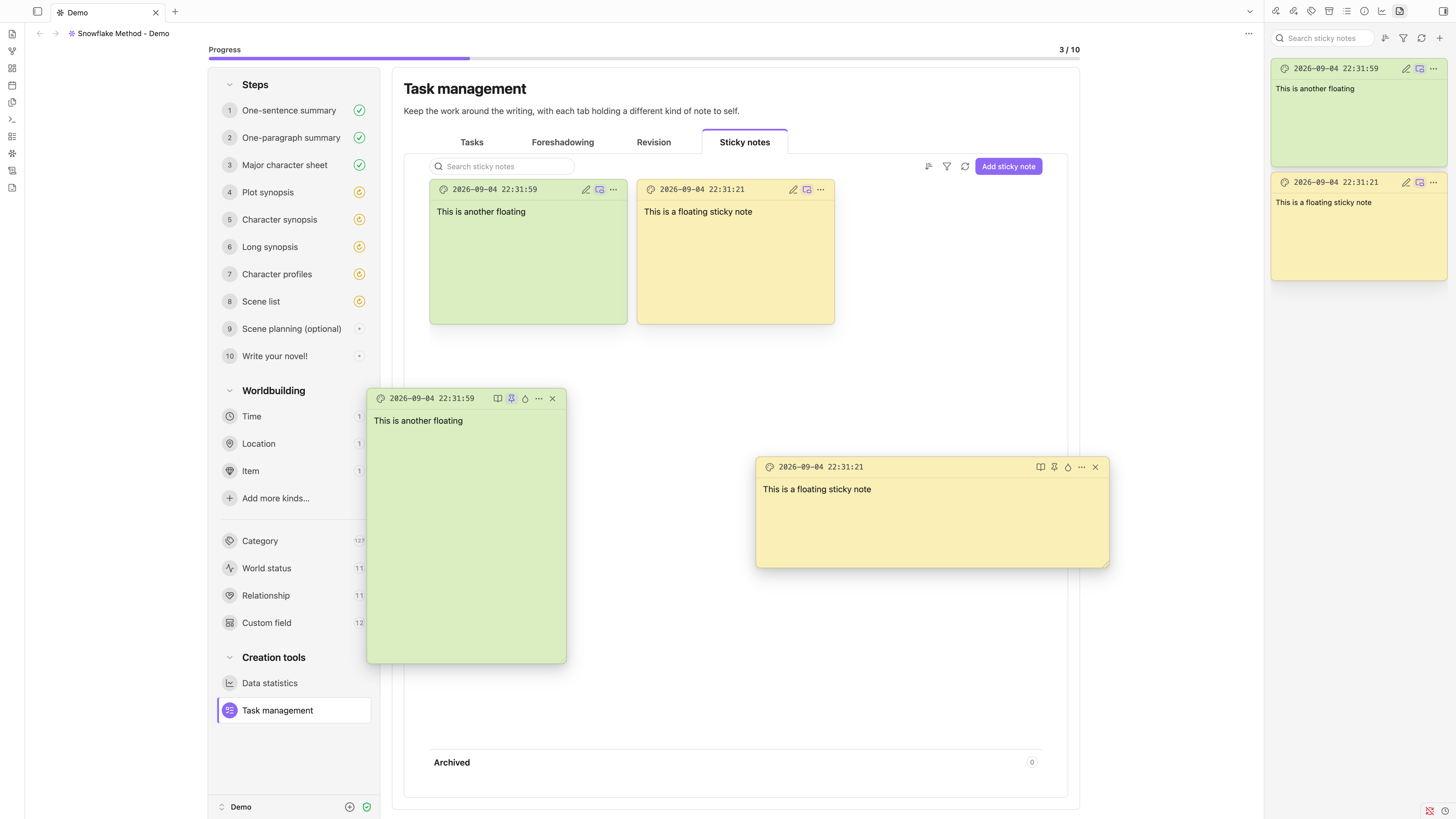
Task: Filter sticky notes in main panel
Action: 947,166
